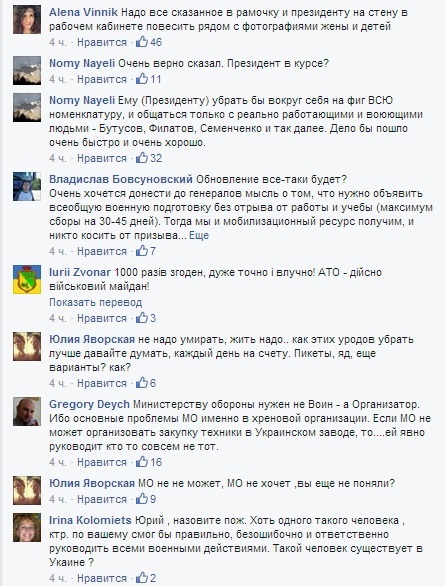This screenshot has width=445, height=586.
Task: Click the thumbs-up icon with 32 likes
Action: coord(142,158)
